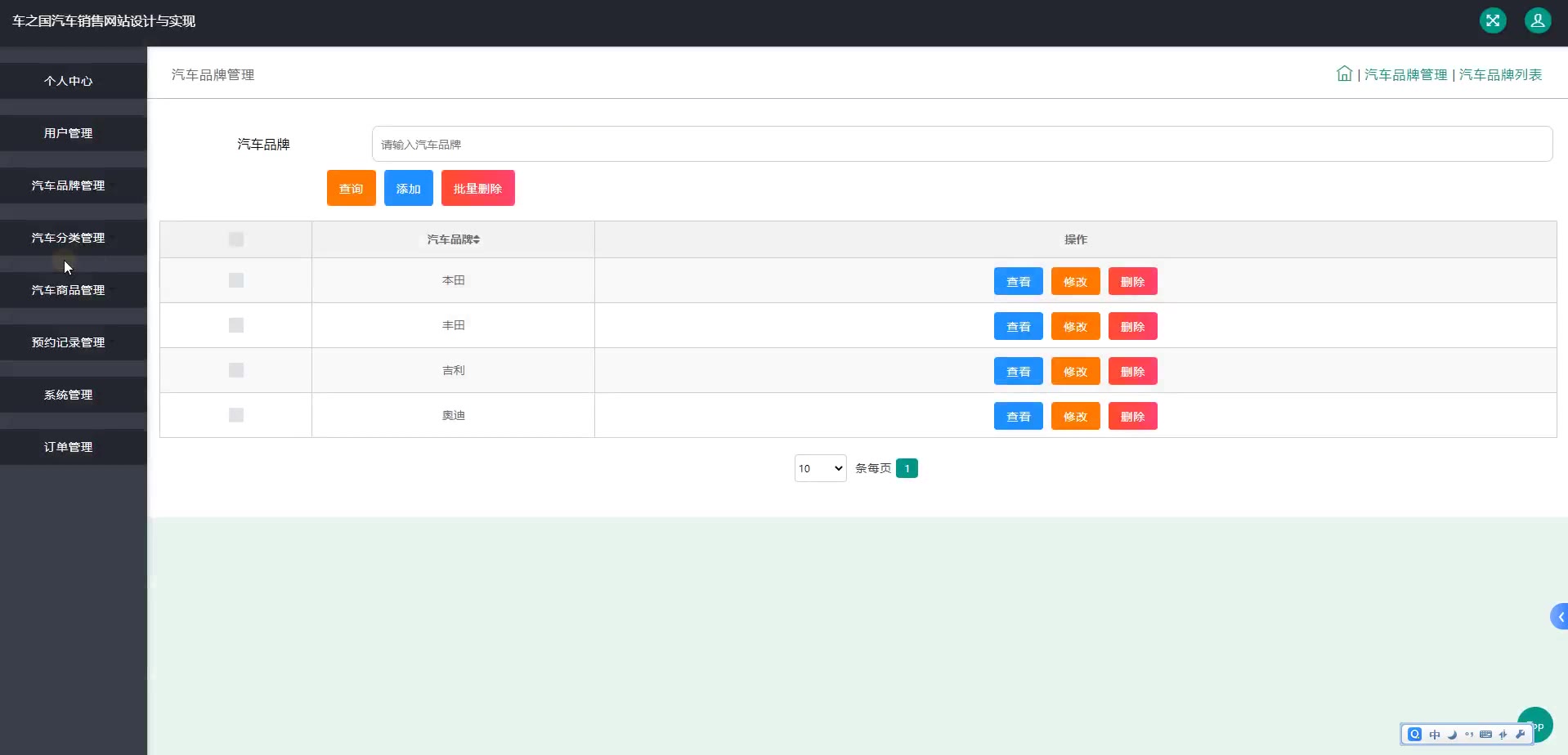Check the checkbox for 丰田 row
Image resolution: width=1568 pixels, height=755 pixels.
pyautogui.click(x=236, y=325)
